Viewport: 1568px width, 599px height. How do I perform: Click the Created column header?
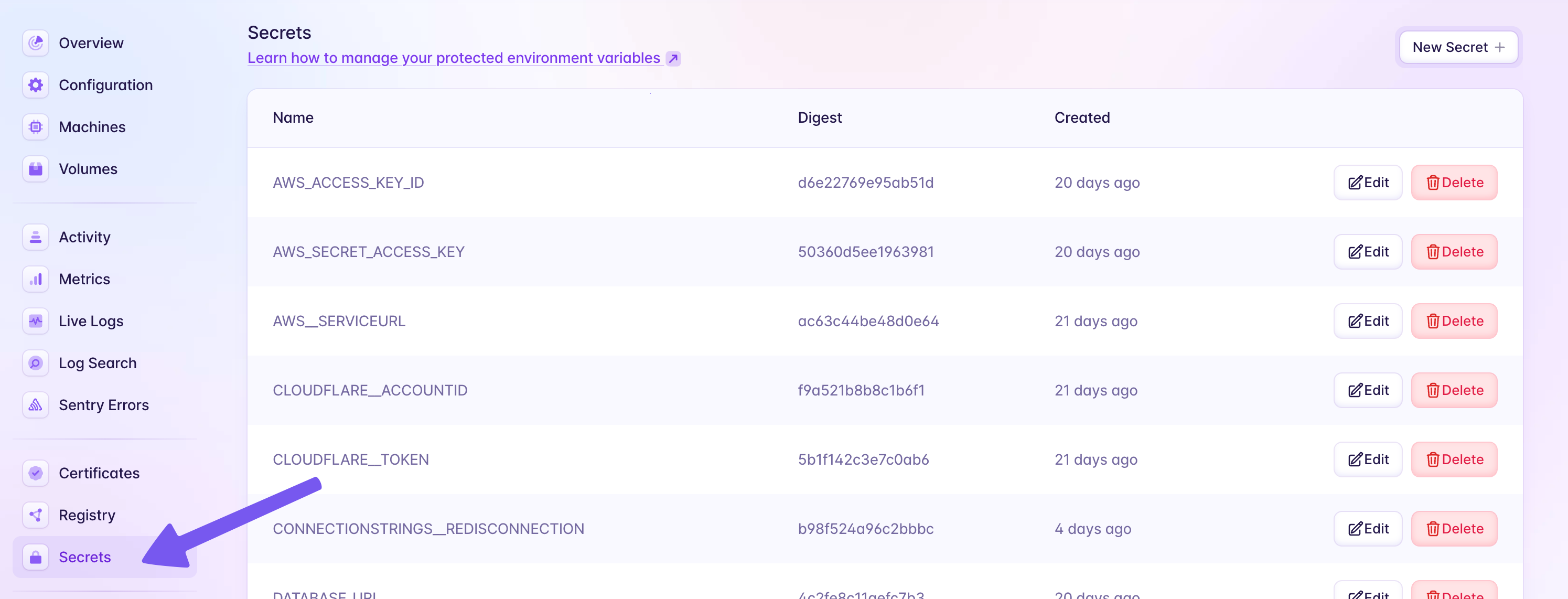coord(1082,118)
